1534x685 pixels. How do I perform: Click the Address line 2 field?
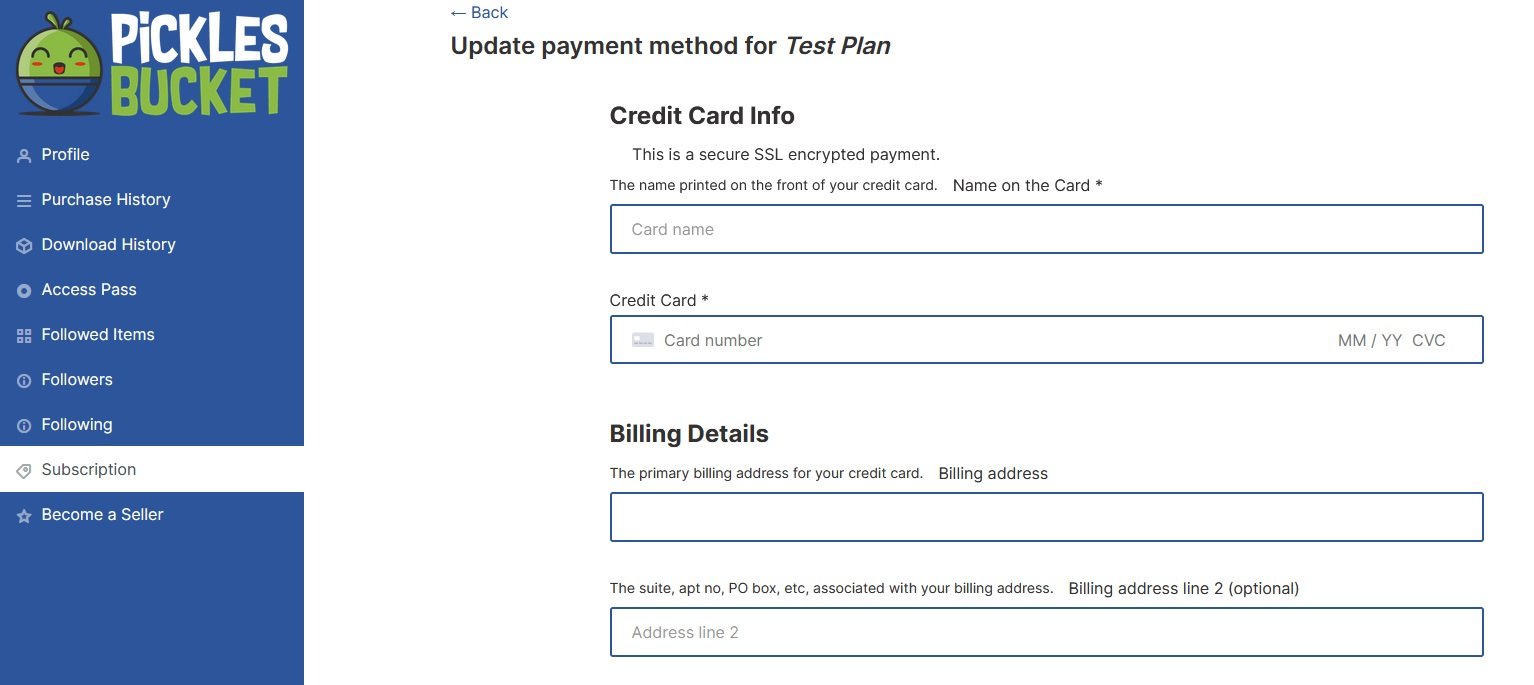(x=1046, y=632)
